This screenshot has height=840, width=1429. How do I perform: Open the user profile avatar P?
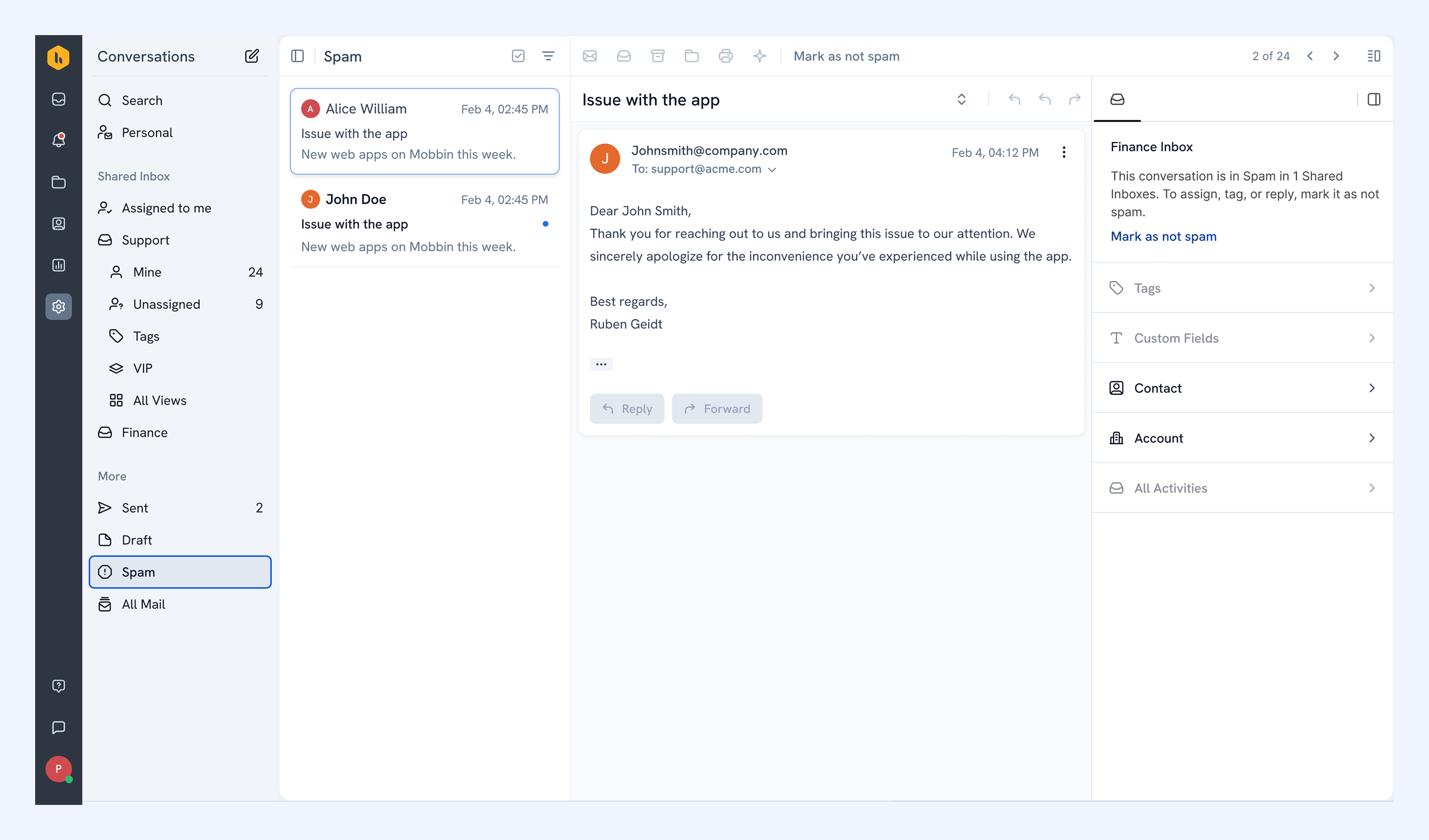[58, 769]
